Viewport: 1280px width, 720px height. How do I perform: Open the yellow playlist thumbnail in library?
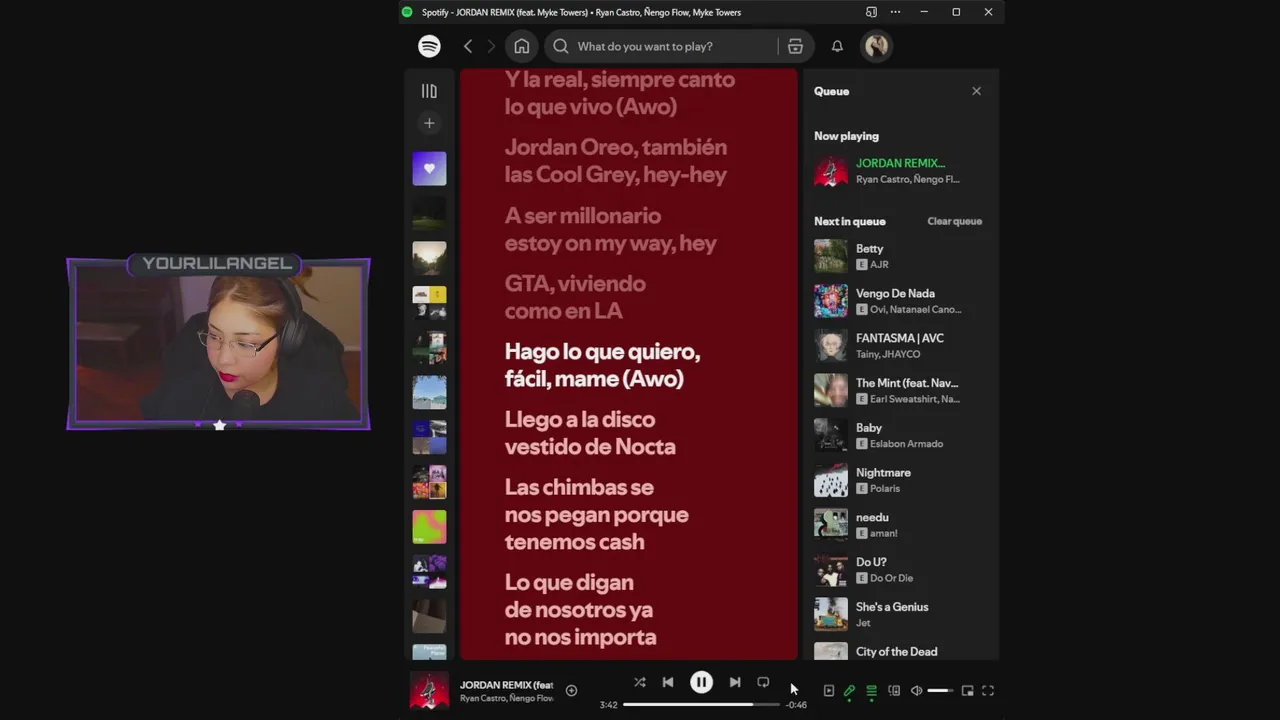point(429,302)
